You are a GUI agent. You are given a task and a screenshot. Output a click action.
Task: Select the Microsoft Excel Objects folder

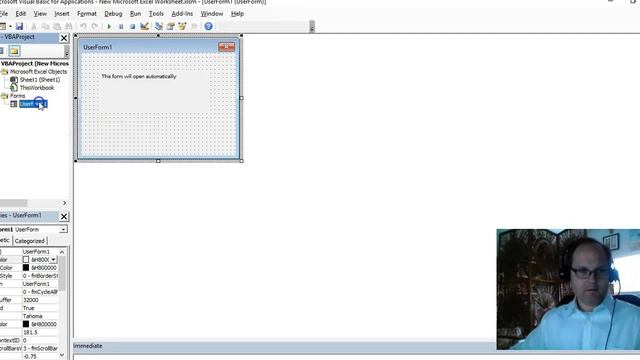pyautogui.click(x=38, y=71)
